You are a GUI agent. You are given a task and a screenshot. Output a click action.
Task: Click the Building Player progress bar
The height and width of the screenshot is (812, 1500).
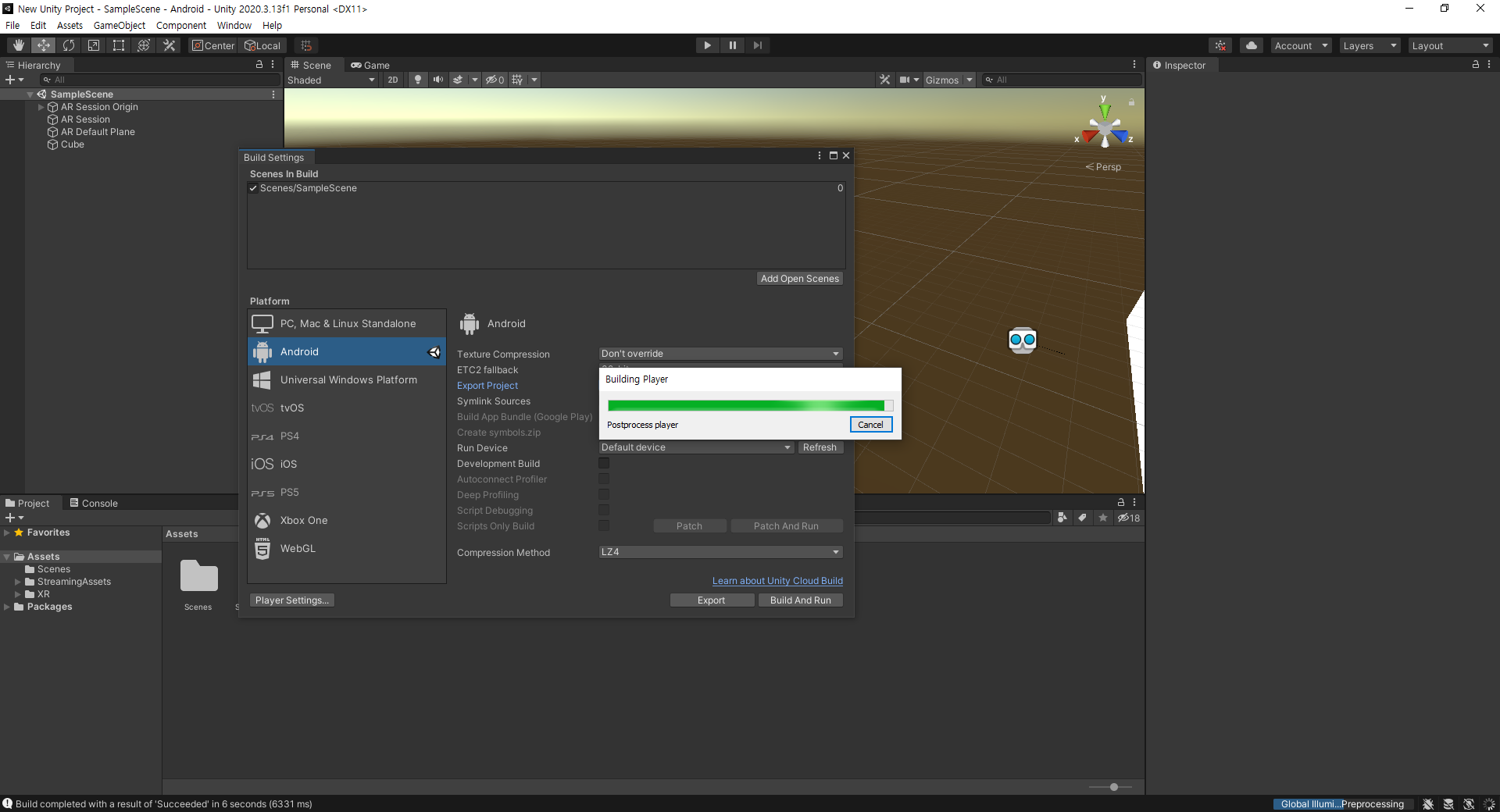coord(750,405)
